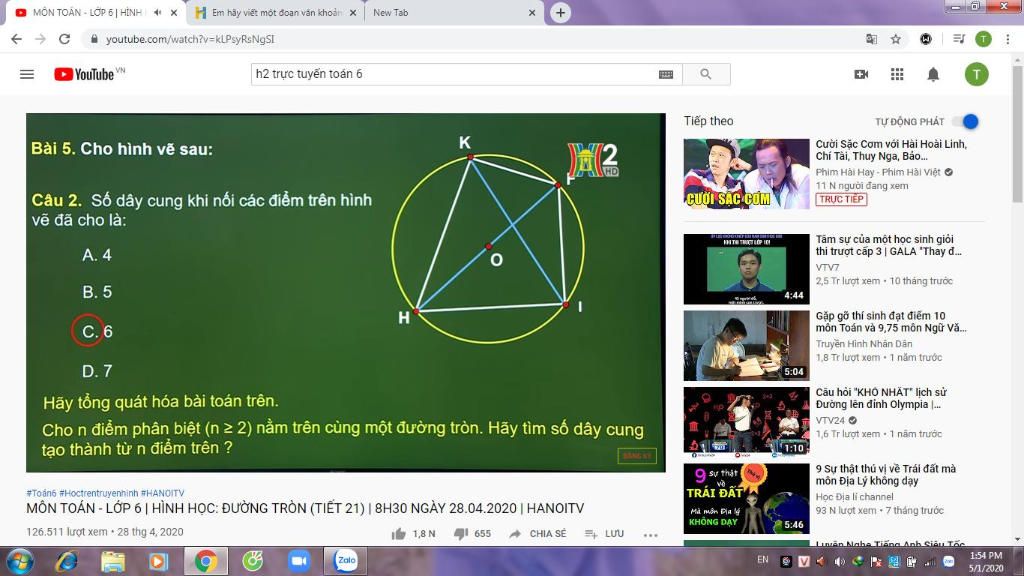
Task: Click the Cốc Cốc browser taskbar icon
Action: (253, 561)
